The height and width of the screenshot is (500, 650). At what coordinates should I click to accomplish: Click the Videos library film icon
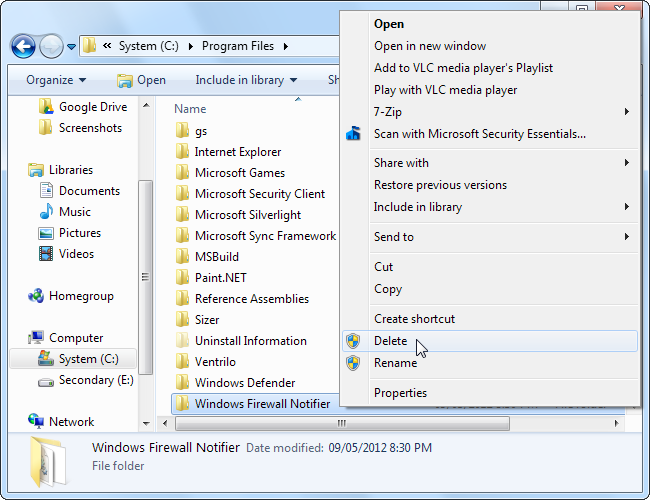46,254
